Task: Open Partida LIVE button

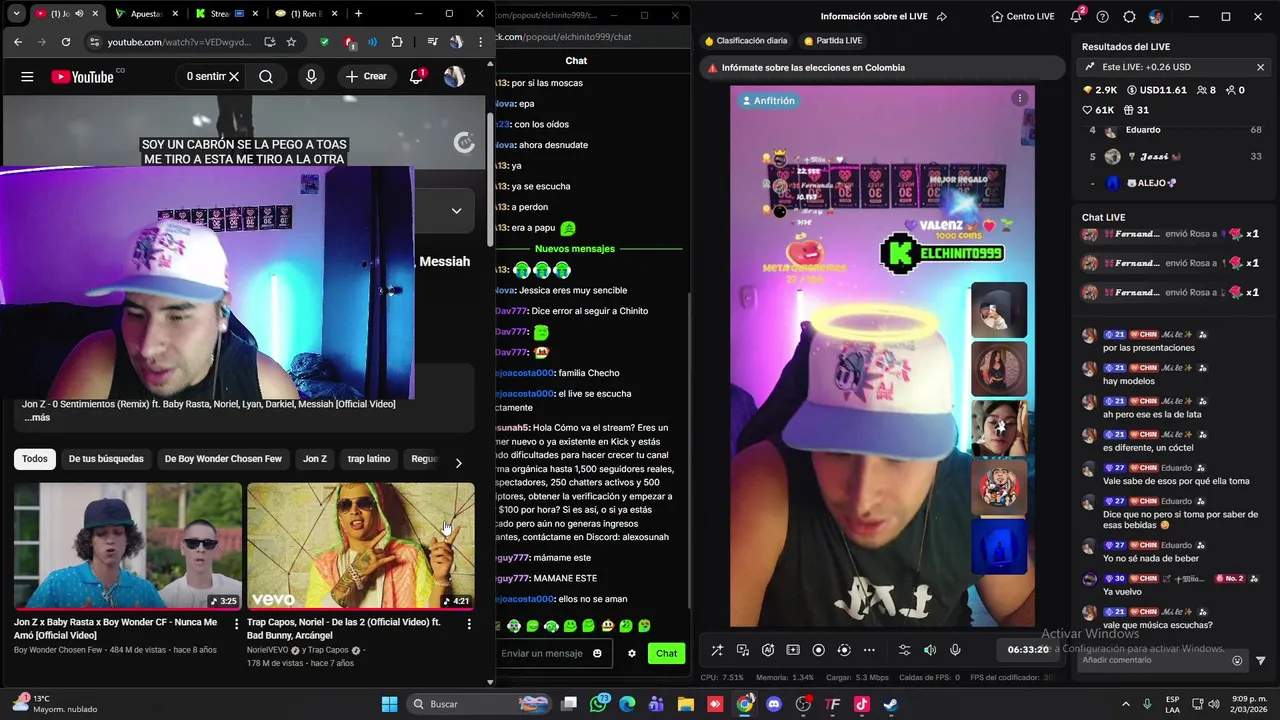Action: (833, 41)
